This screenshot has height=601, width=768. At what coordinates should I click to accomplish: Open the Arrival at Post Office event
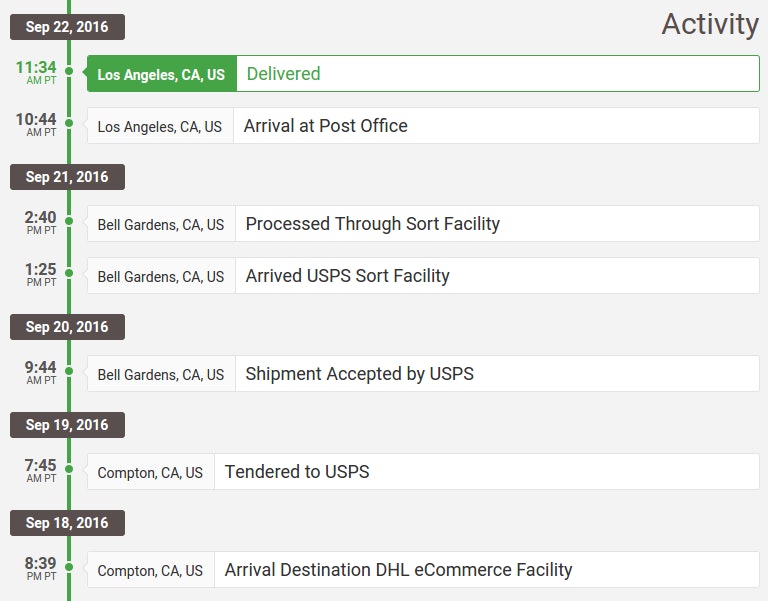click(x=495, y=126)
